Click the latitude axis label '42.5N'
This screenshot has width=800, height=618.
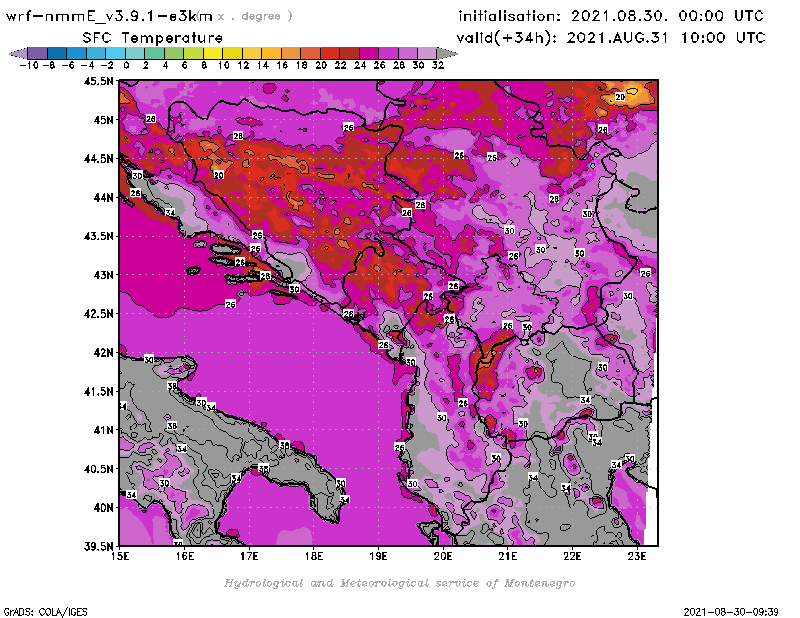(x=98, y=314)
